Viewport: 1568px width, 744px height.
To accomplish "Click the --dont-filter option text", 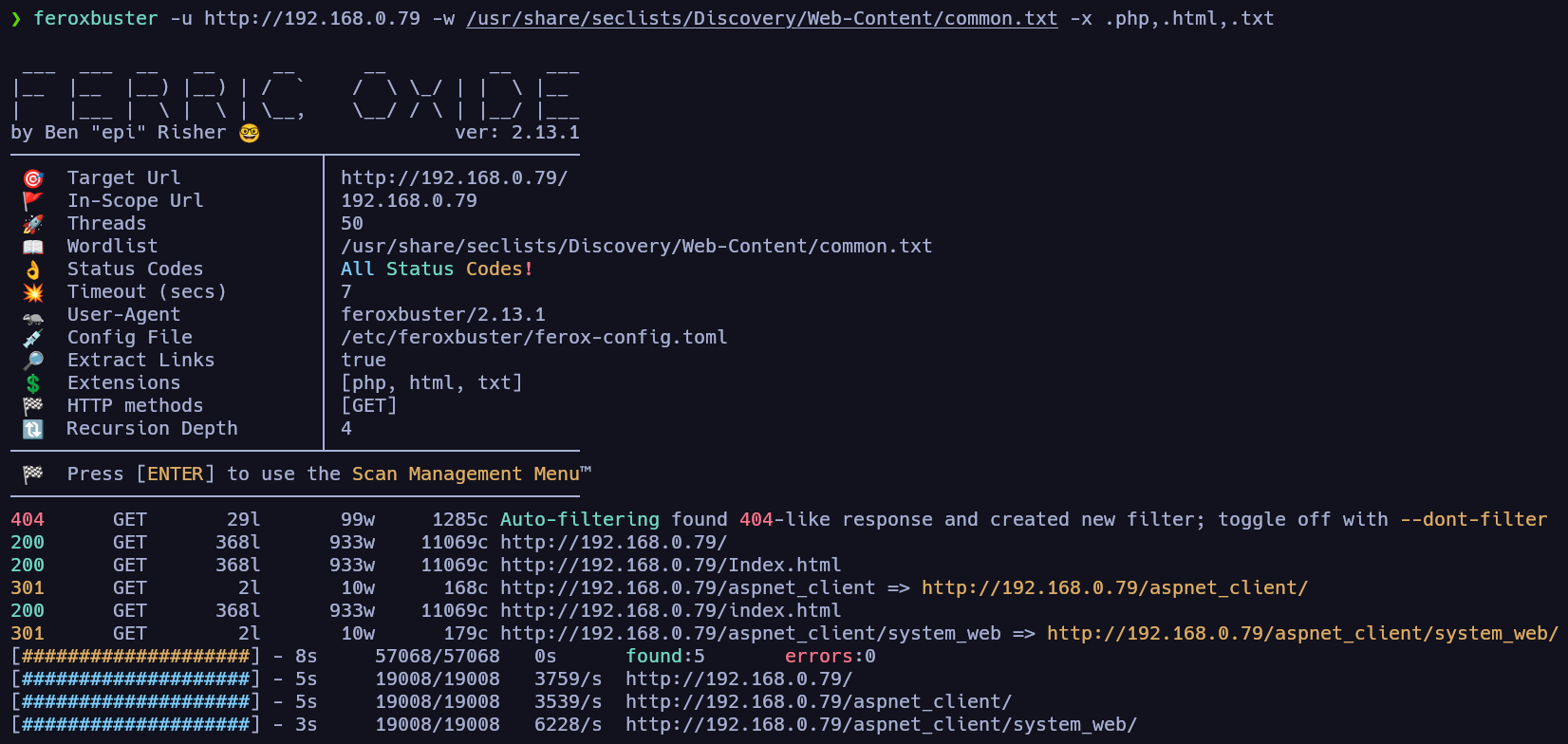I will click(1474, 520).
